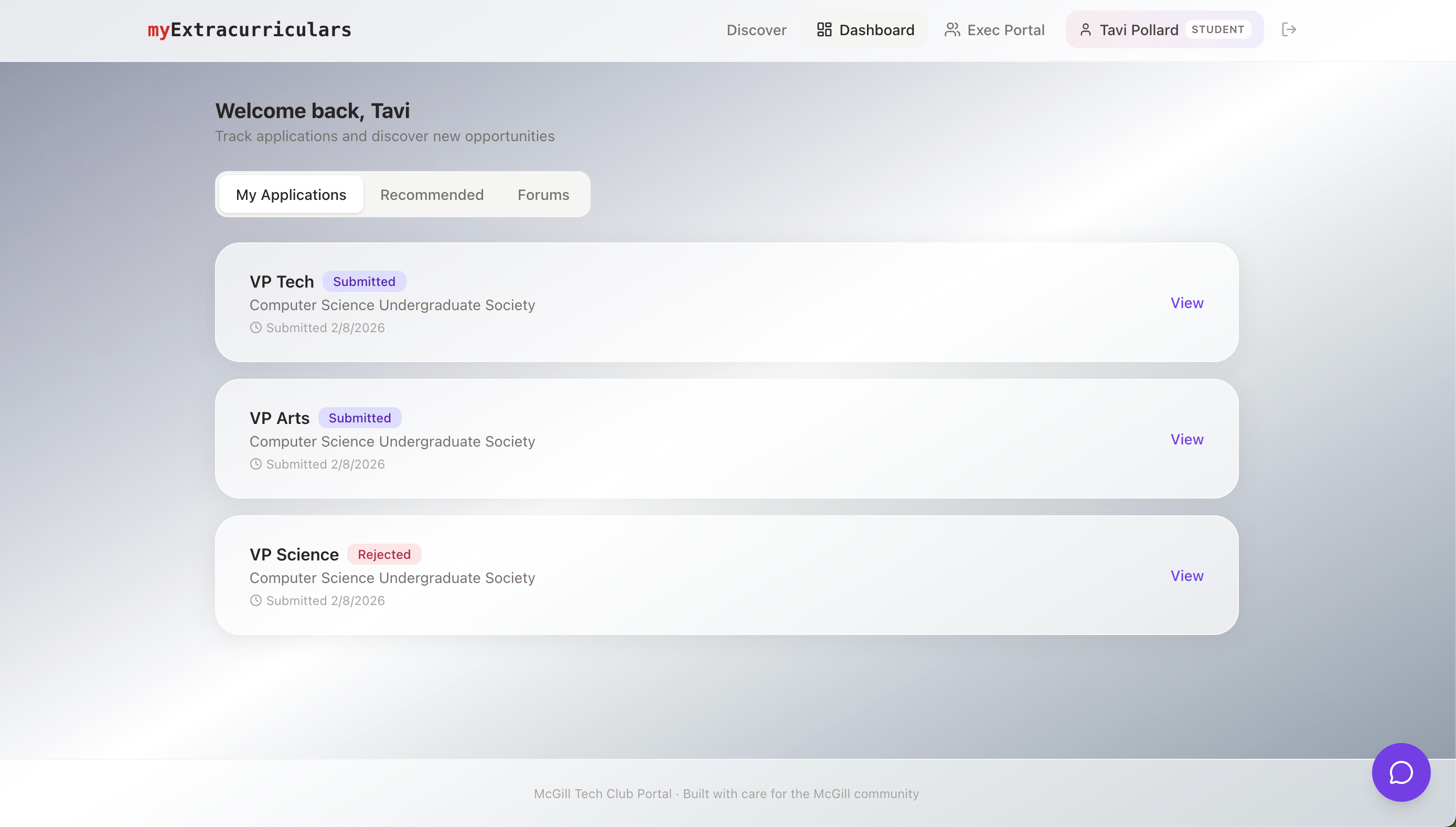Viewport: 1456px width, 827px height.
Task: View the VP Arts application
Action: [x=1186, y=439]
